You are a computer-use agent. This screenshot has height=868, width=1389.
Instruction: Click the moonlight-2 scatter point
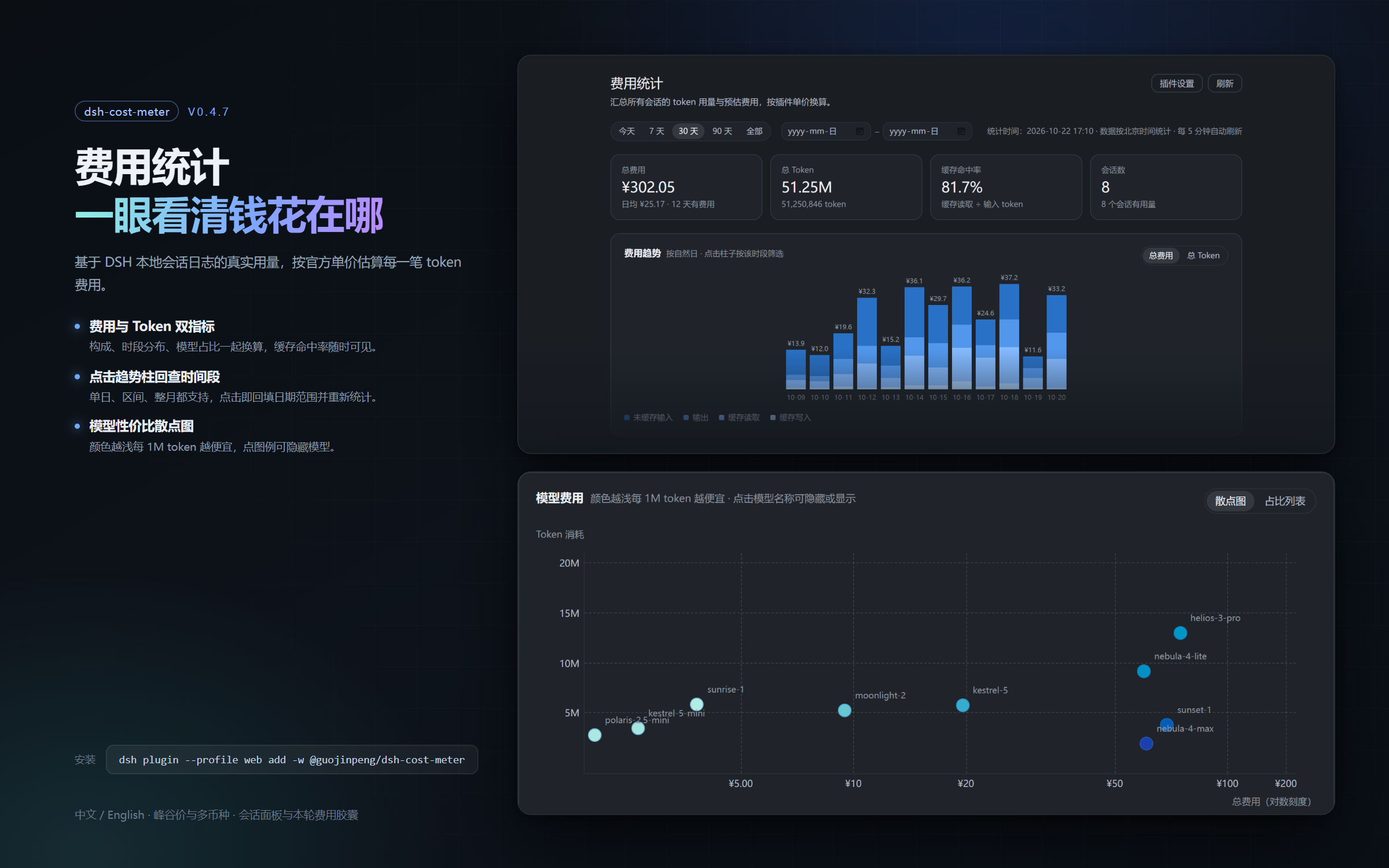[844, 711]
